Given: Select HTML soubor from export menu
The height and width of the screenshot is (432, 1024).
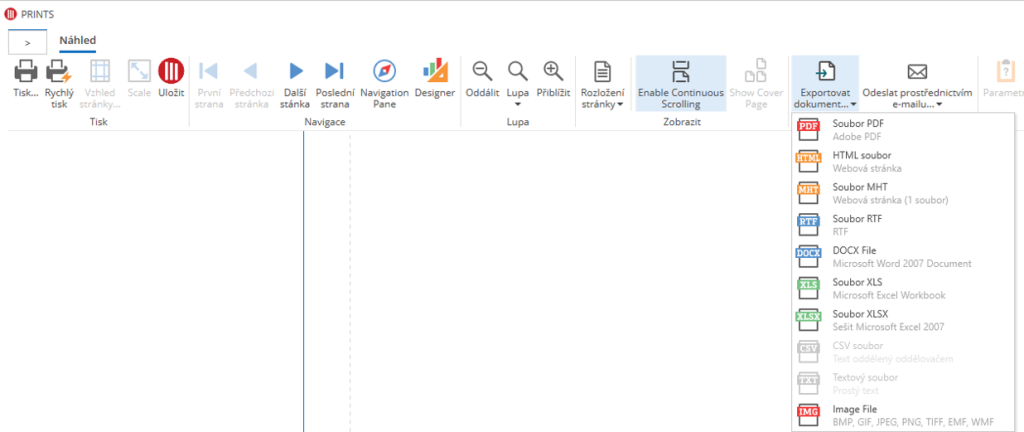Looking at the screenshot, I should click(x=860, y=161).
